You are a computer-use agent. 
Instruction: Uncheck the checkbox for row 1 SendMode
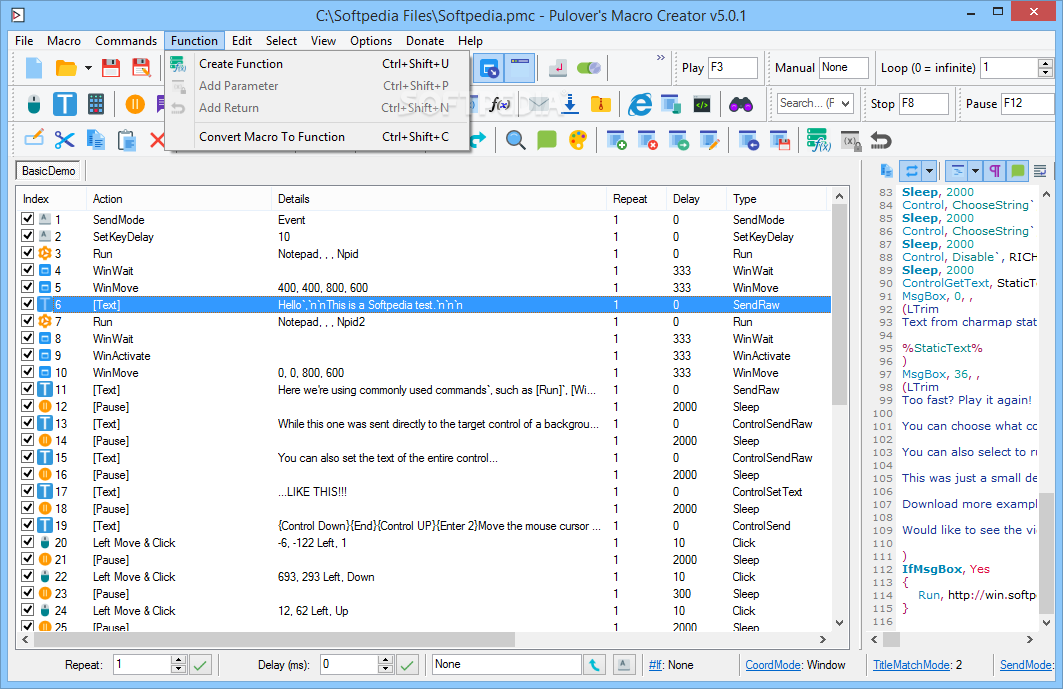(x=27, y=219)
